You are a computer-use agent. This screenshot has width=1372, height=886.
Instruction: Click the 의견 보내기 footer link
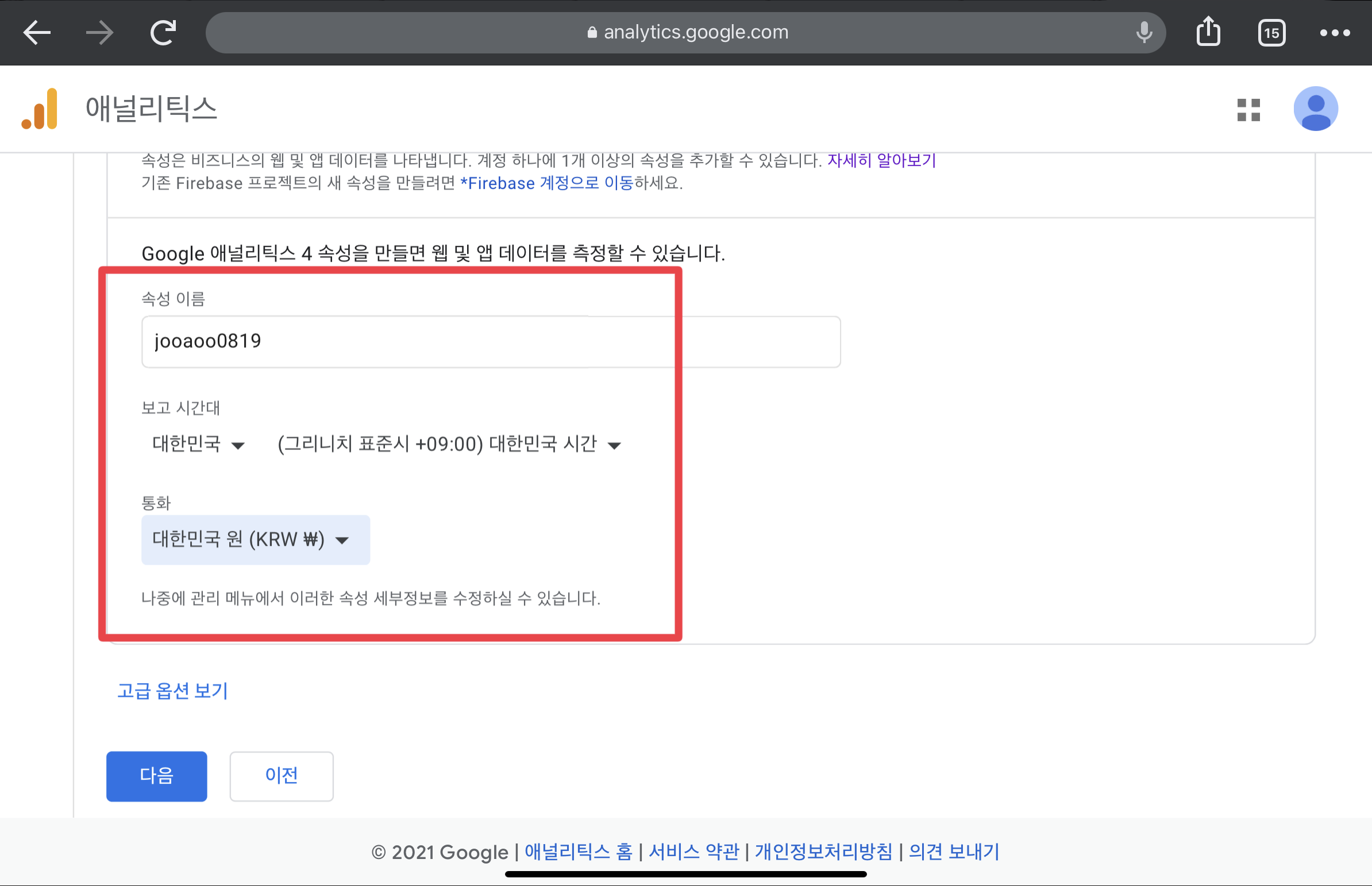[954, 852]
